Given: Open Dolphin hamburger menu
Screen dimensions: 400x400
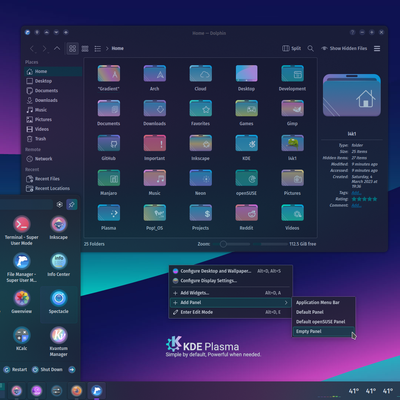Looking at the screenshot, I should [377, 49].
